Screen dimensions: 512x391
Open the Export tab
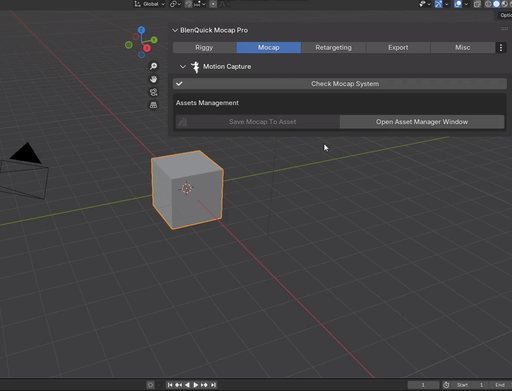click(x=398, y=48)
